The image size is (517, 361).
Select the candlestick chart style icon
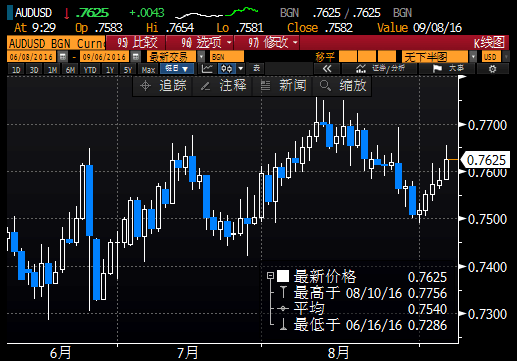(x=227, y=69)
